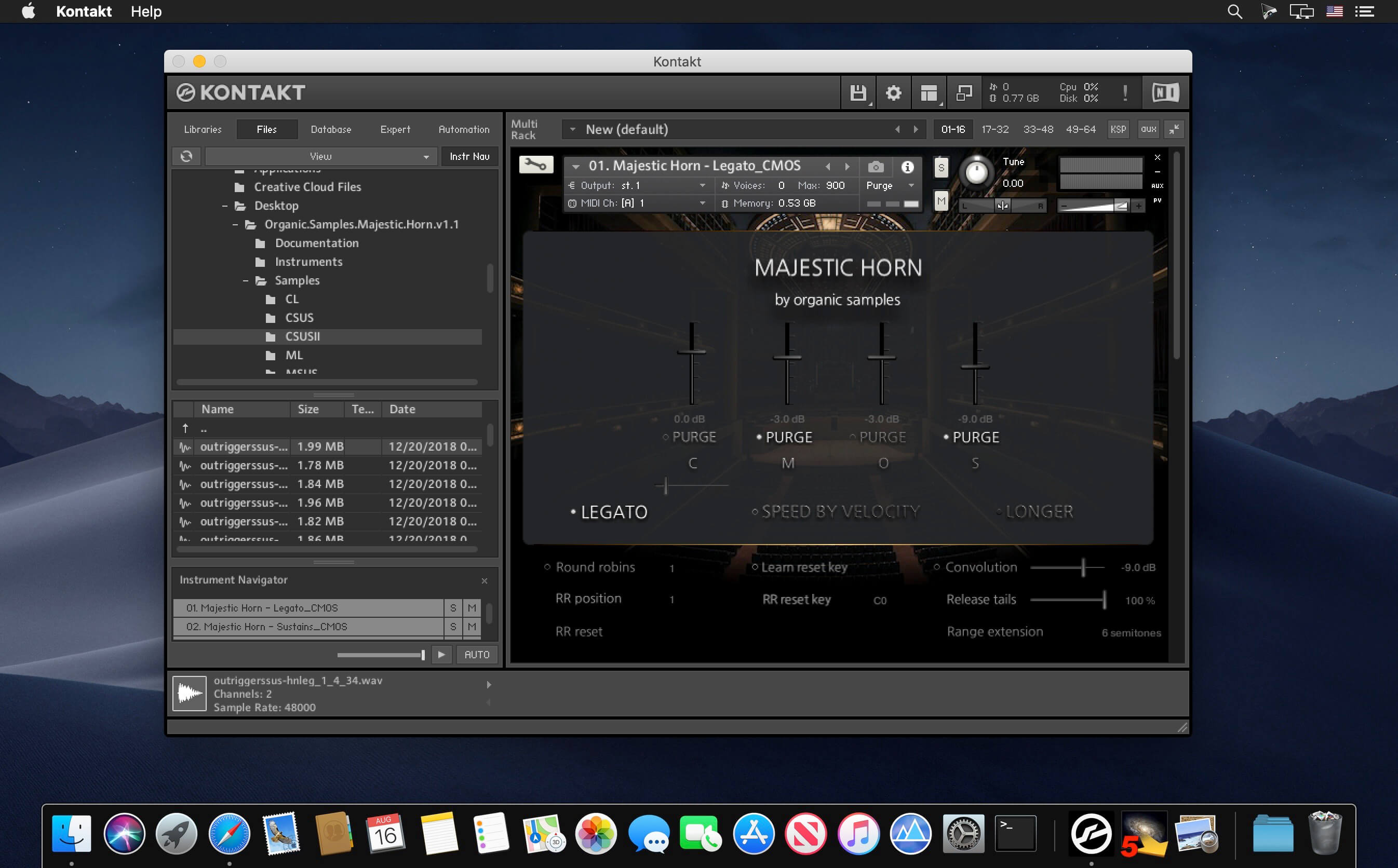The image size is (1398, 868).
Task: Click the panic exclamation mark button
Action: pyautogui.click(x=1125, y=92)
